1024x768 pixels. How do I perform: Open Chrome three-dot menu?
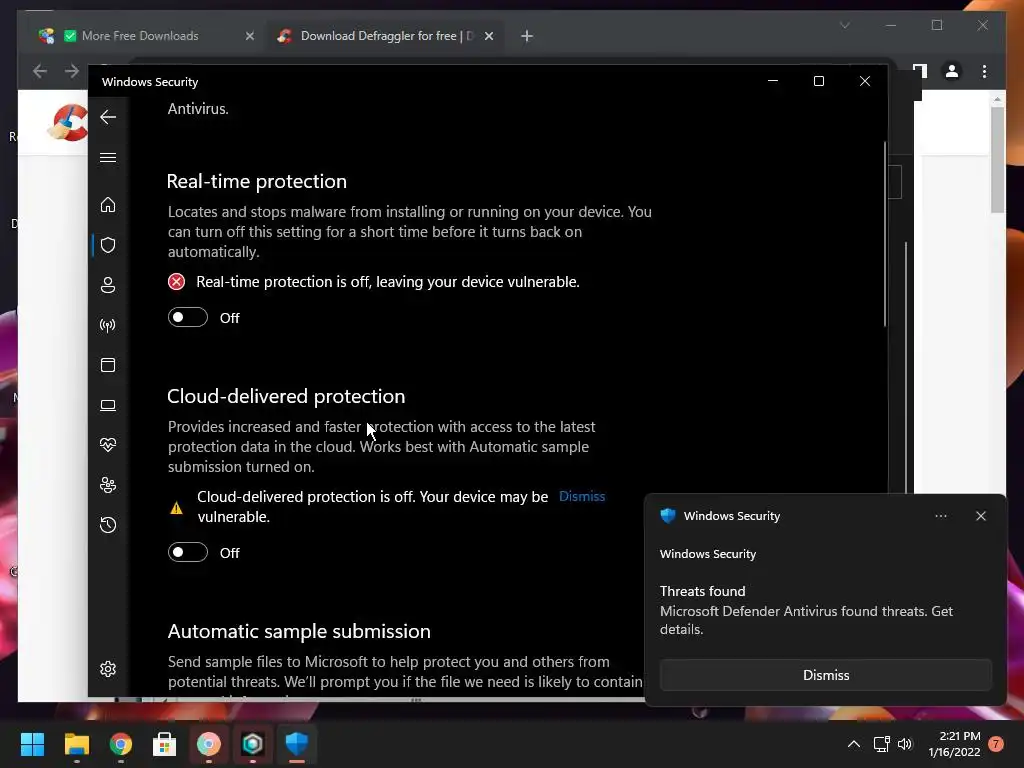984,71
